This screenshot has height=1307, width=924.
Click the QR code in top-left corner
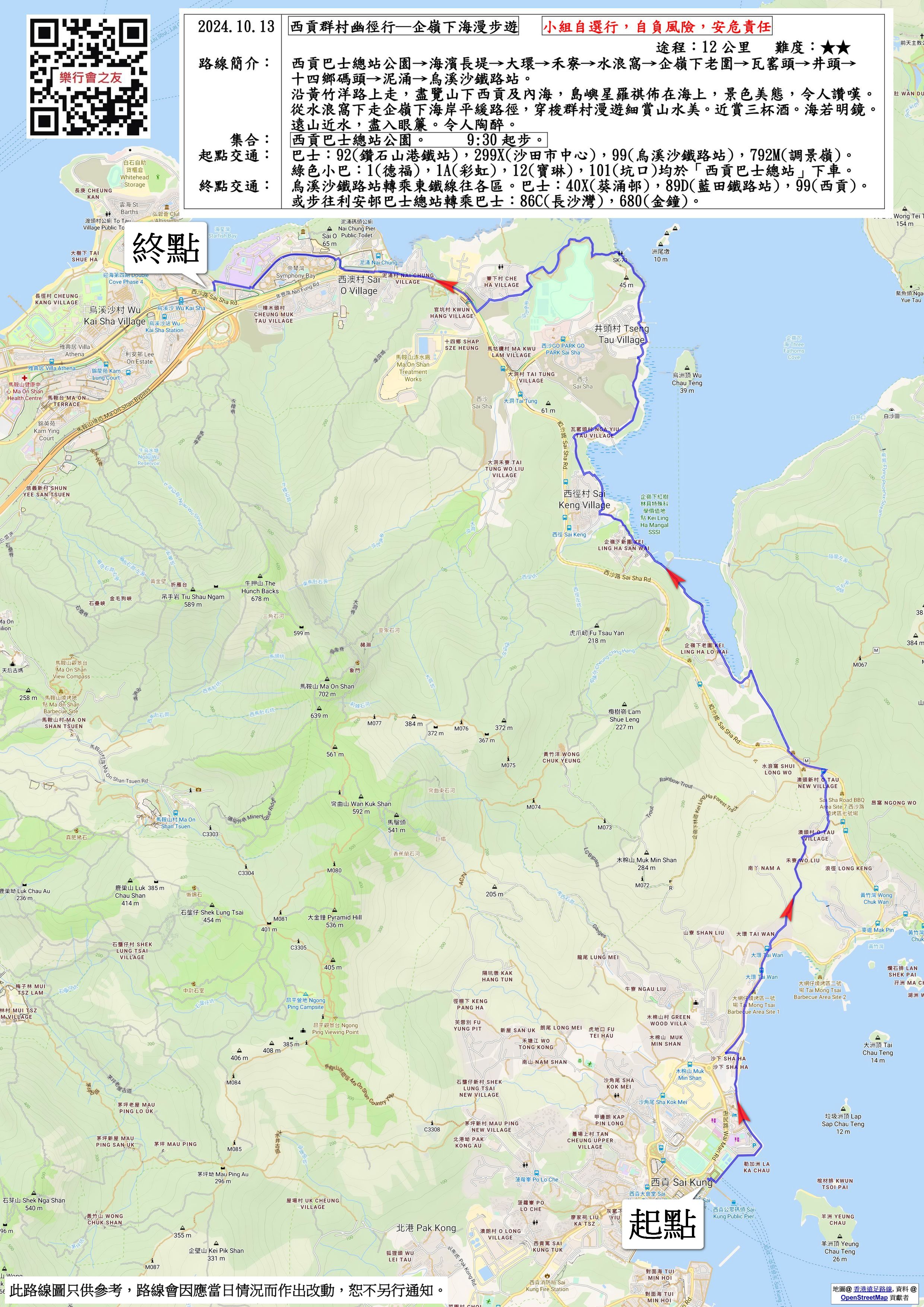pos(89,77)
